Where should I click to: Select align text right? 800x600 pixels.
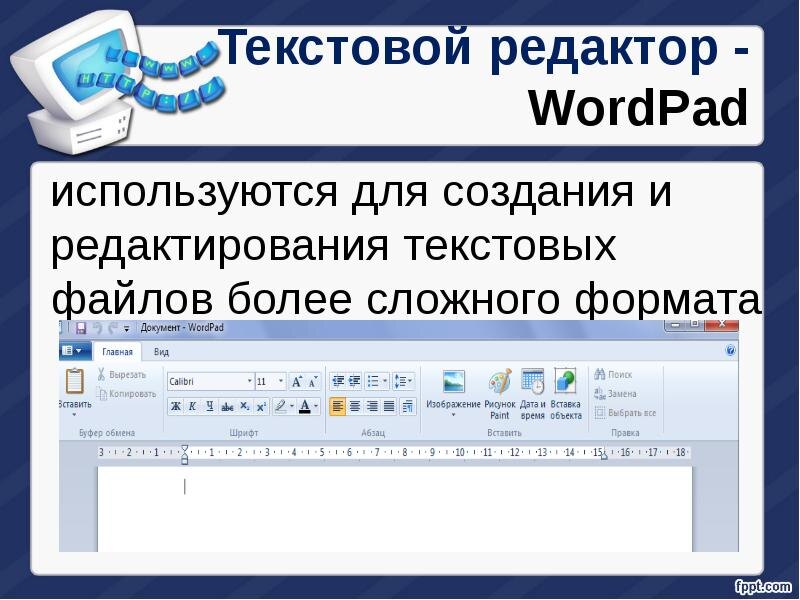click(372, 406)
